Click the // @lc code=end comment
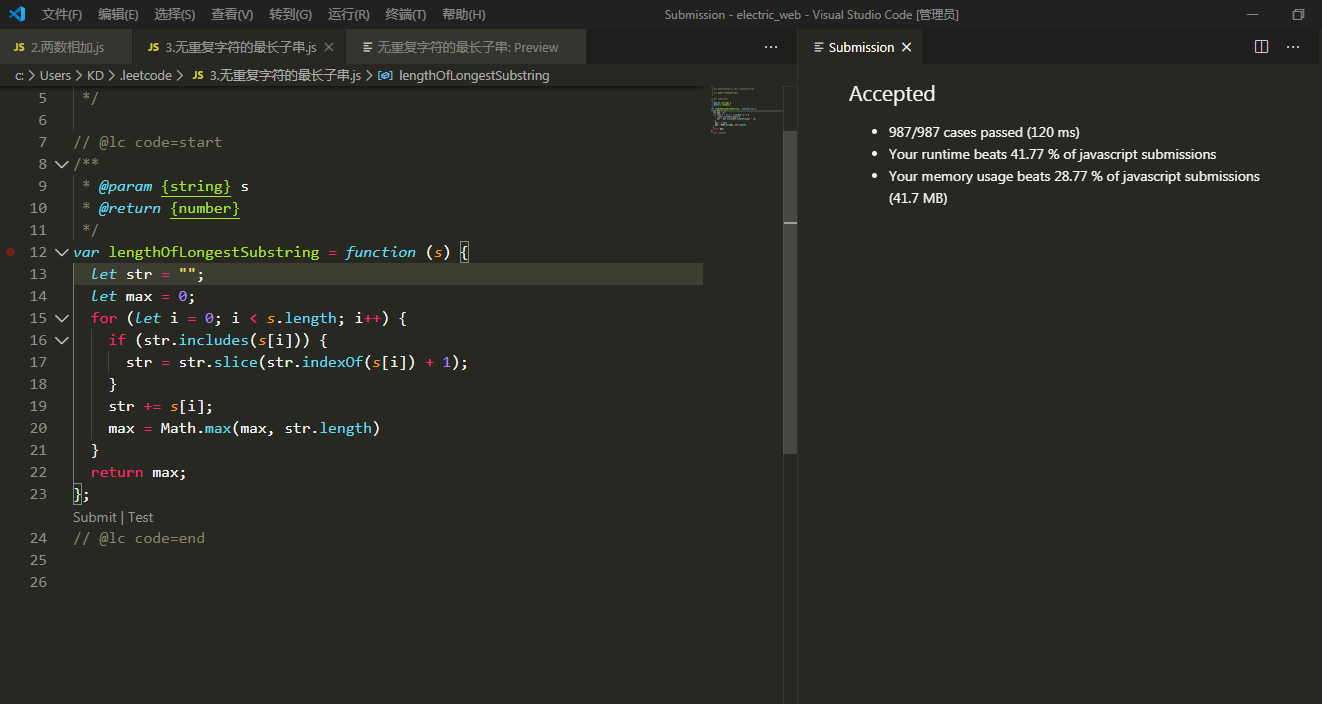 (139, 538)
